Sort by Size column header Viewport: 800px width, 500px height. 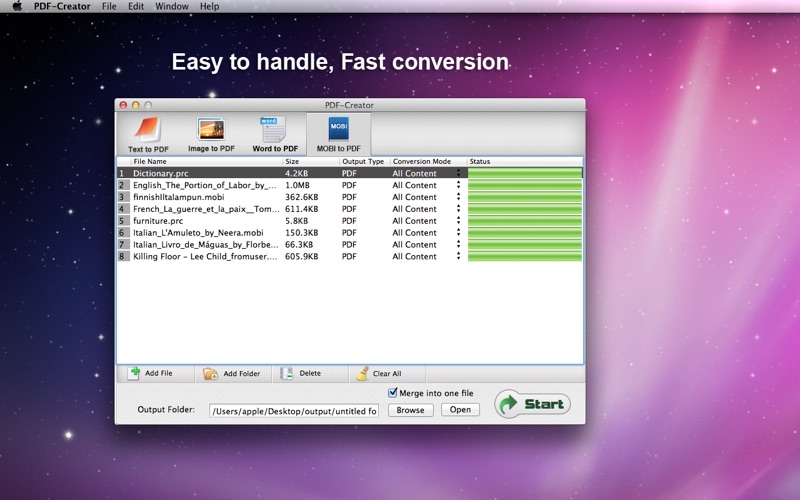[x=311, y=161]
